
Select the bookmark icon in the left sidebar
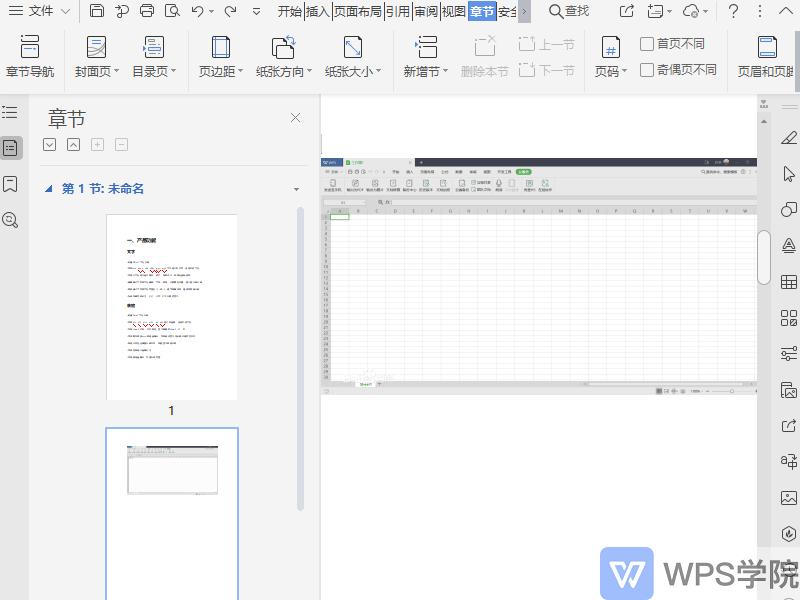click(x=12, y=185)
